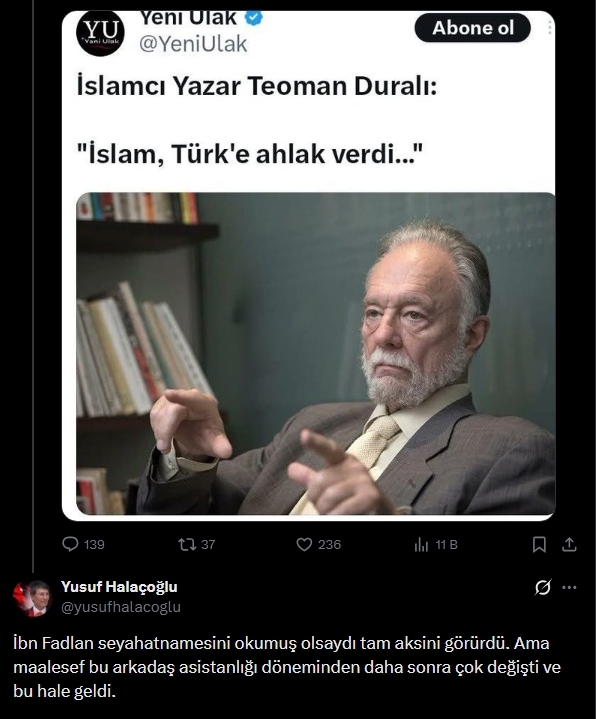
Task: Like the tweet with the heart icon
Action: point(304,544)
